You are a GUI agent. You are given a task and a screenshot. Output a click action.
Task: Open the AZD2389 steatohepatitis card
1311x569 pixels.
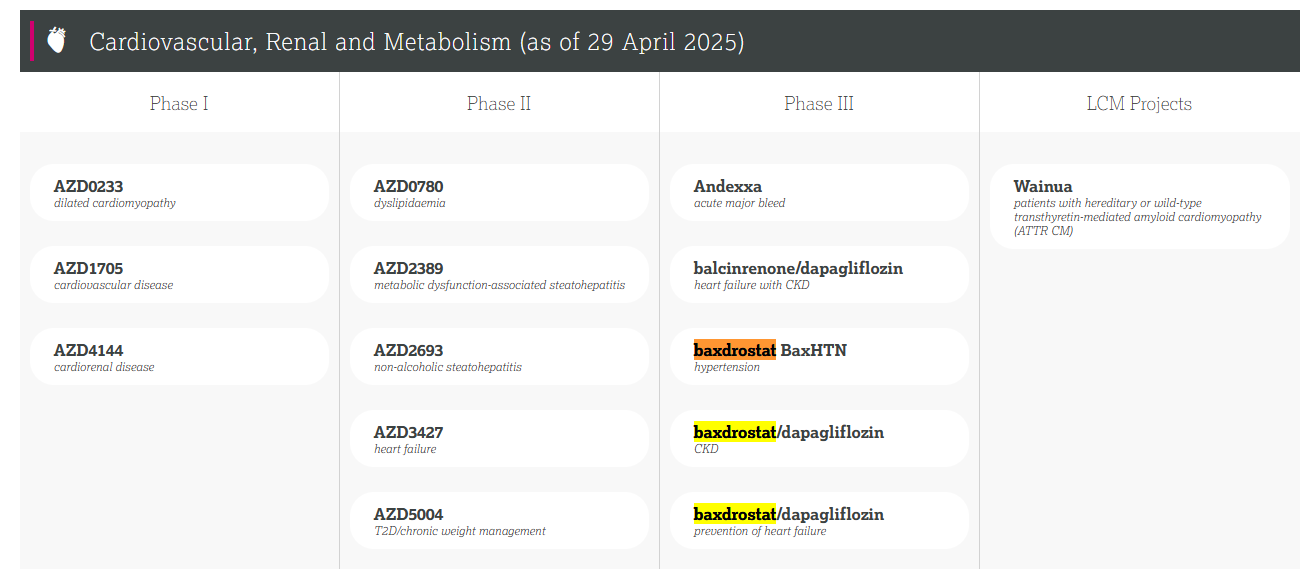point(499,275)
